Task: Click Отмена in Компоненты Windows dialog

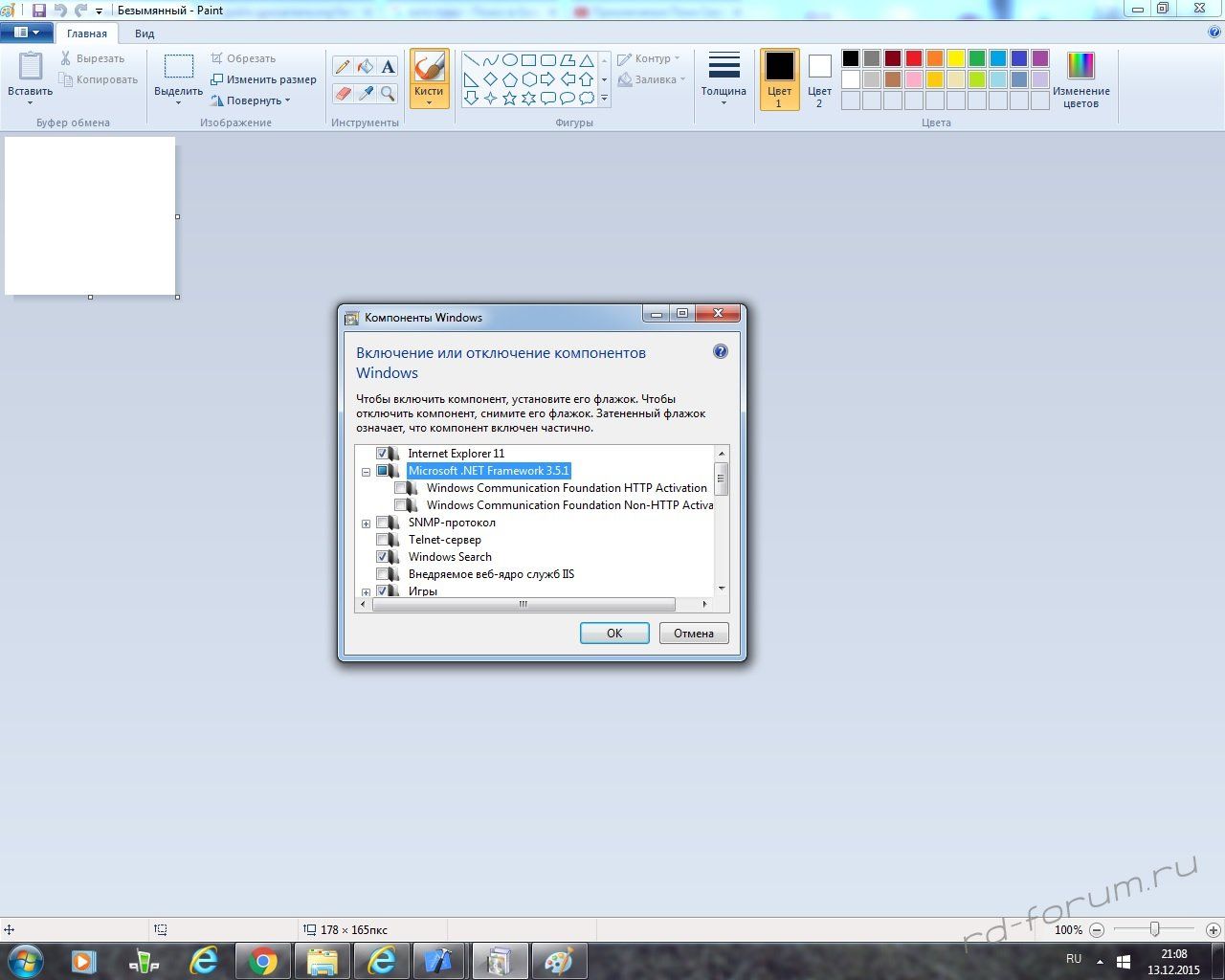Action: pos(694,633)
